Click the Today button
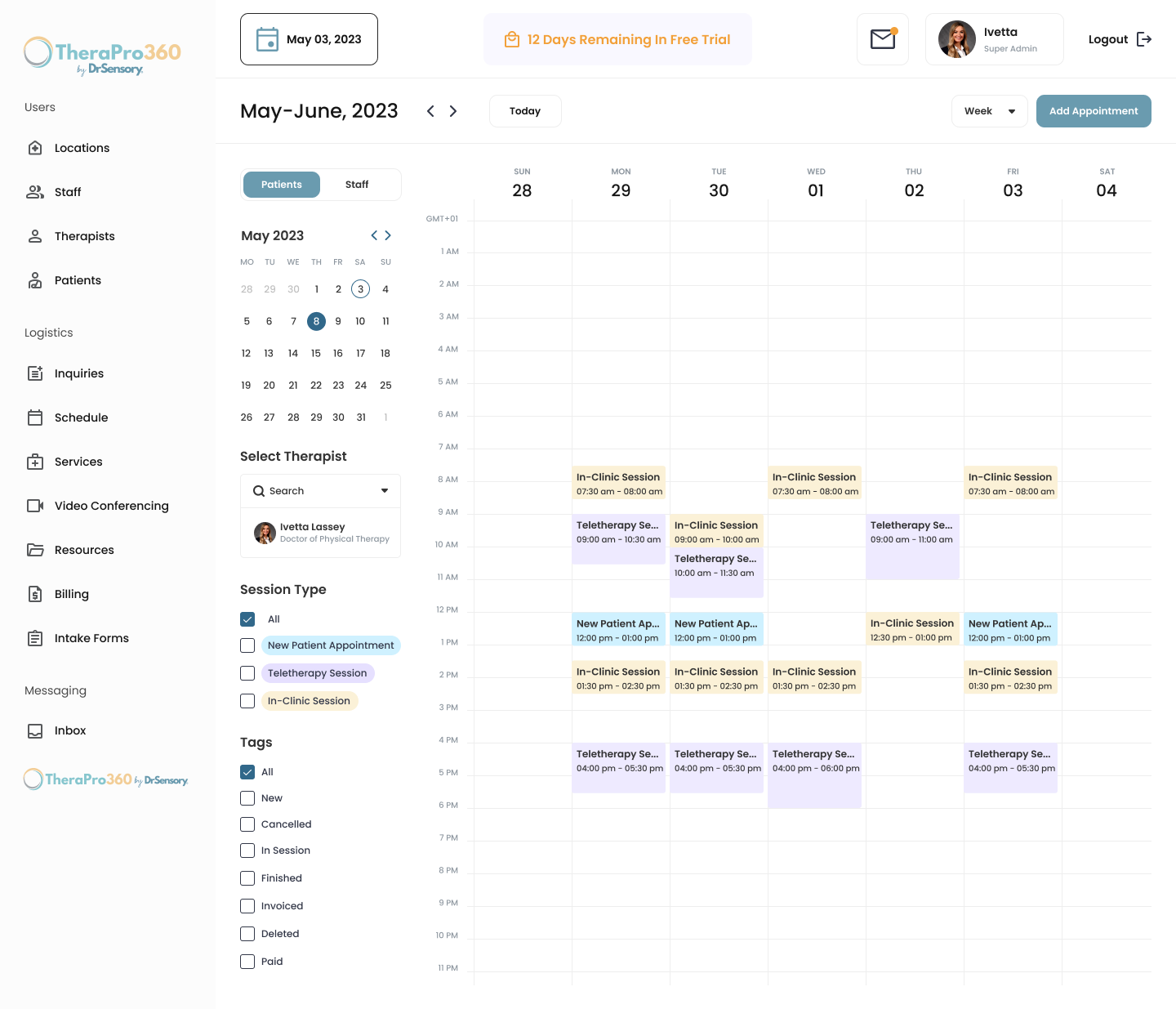Image resolution: width=1176 pixels, height=1009 pixels. [x=525, y=111]
